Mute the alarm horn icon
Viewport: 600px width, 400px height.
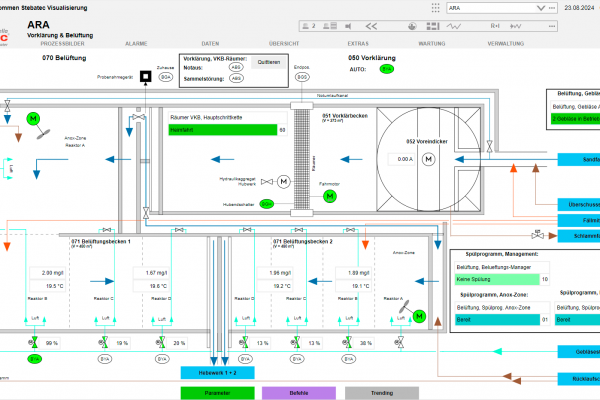tap(348, 26)
